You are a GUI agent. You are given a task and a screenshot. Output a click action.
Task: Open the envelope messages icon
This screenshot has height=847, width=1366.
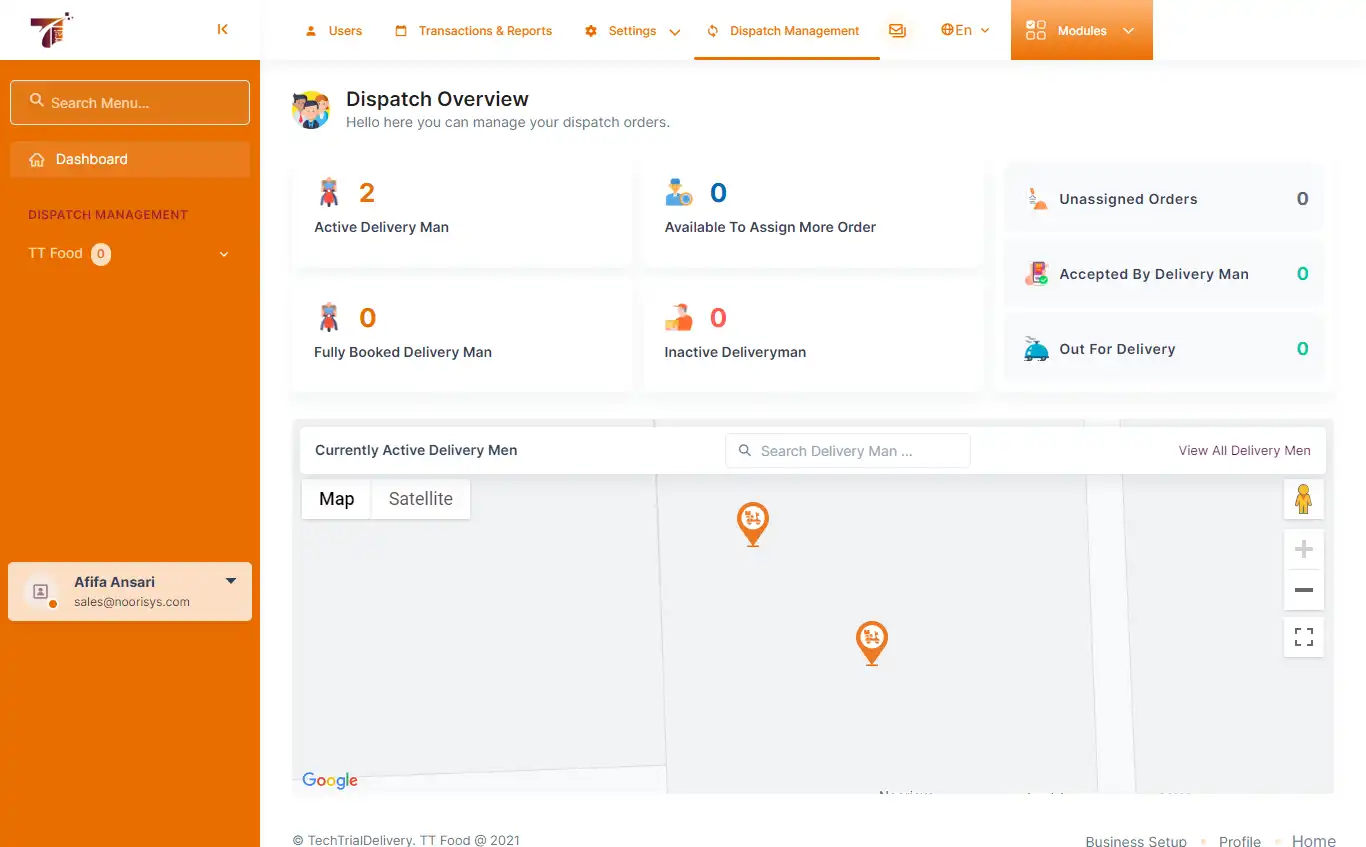pyautogui.click(x=897, y=31)
